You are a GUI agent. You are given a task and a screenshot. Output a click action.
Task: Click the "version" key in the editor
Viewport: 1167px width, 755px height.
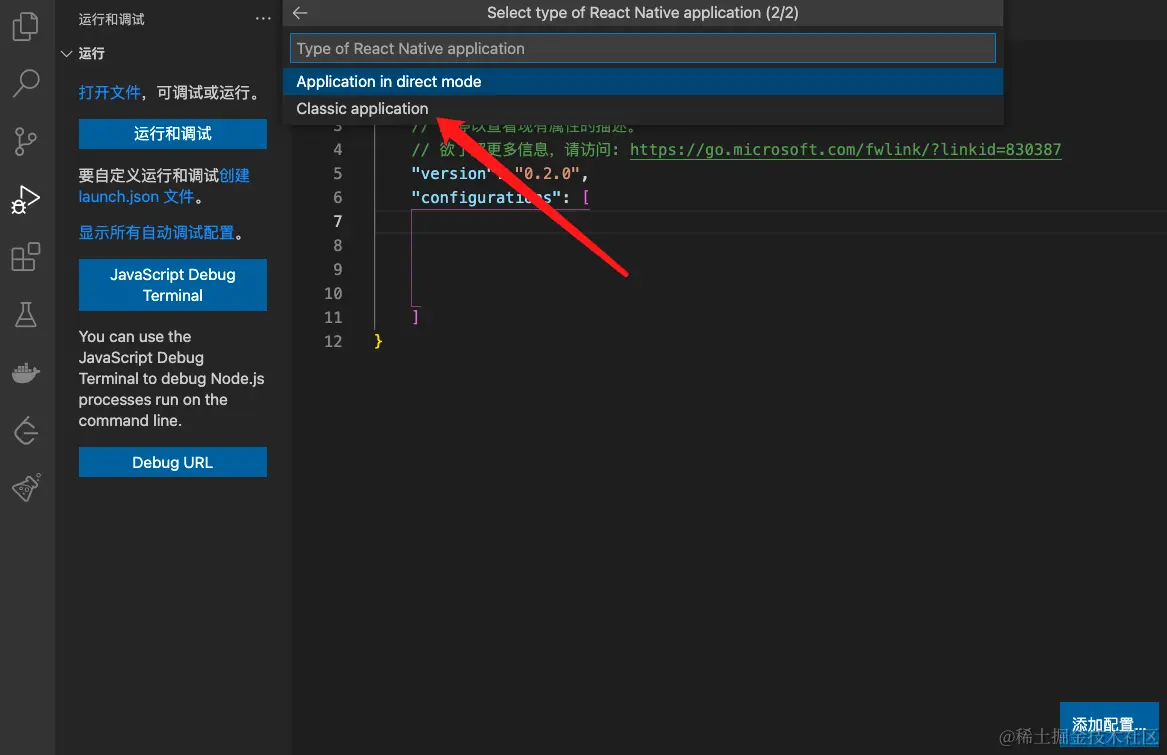(453, 173)
